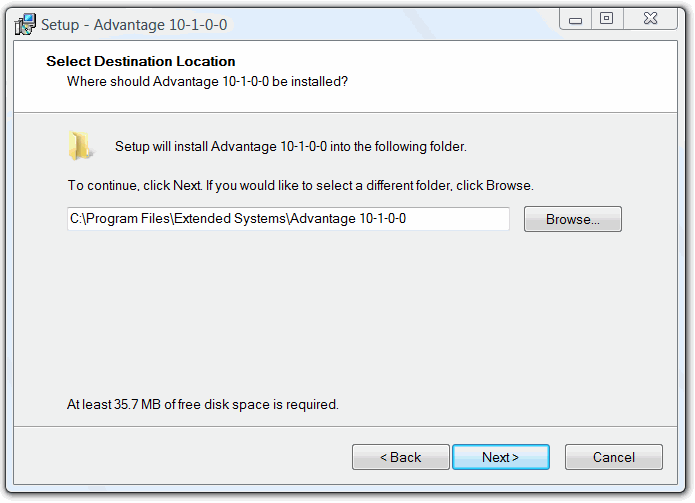Click the destination folder path field
The height and width of the screenshot is (503, 695).
pos(288,219)
